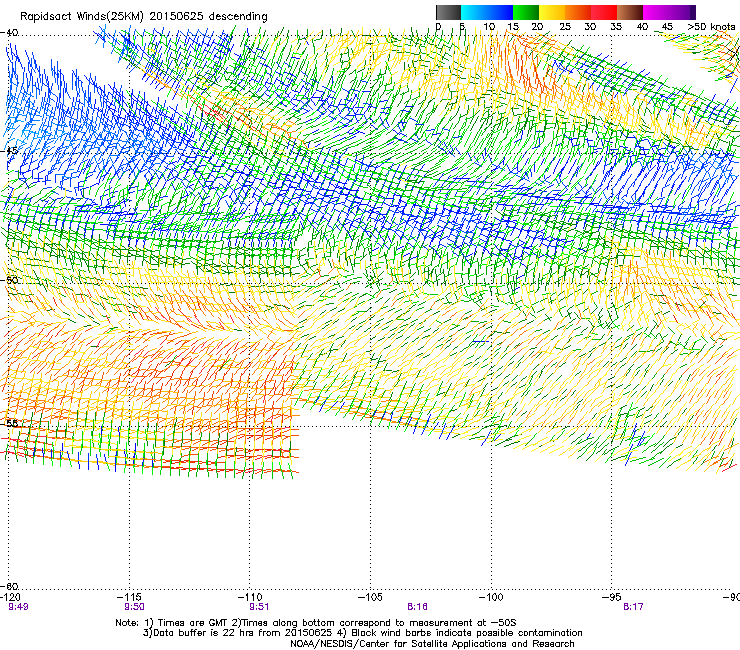The image size is (740, 650).
Task: Click the -50 latitude axis label
Action: pyautogui.click(x=10, y=280)
